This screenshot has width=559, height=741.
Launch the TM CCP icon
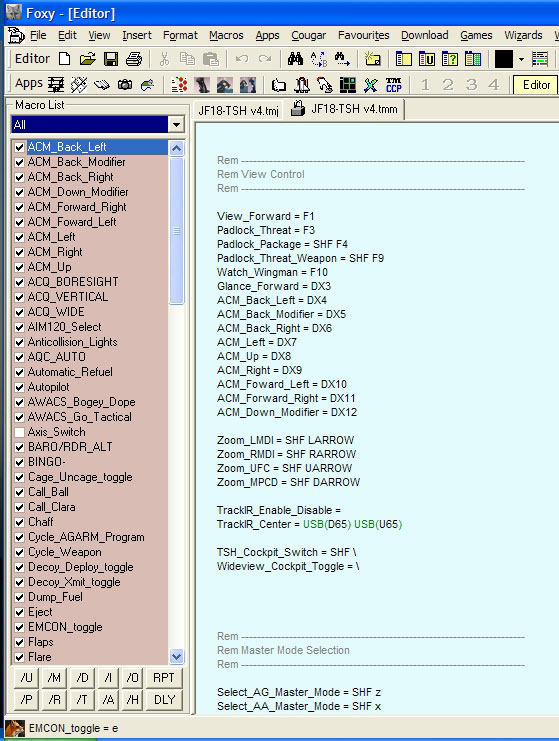[x=394, y=85]
